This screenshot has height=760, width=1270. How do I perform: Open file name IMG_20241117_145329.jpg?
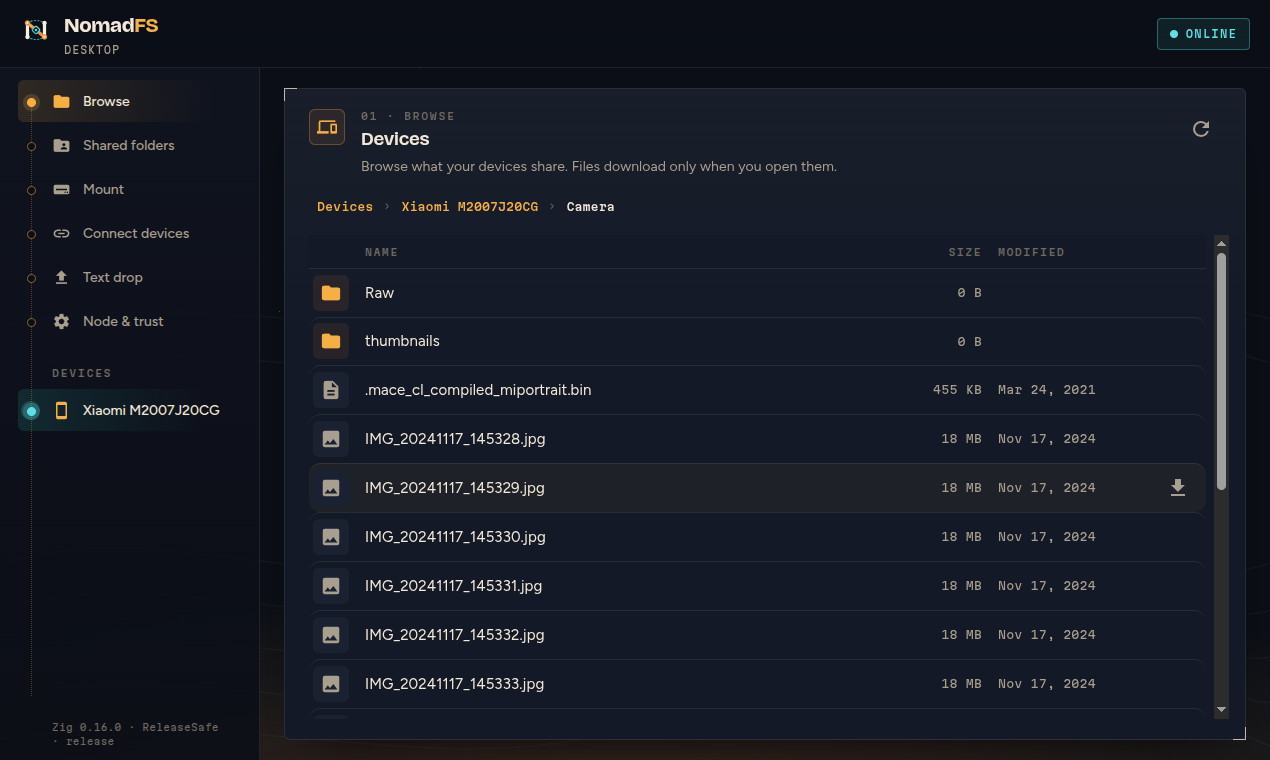click(455, 487)
